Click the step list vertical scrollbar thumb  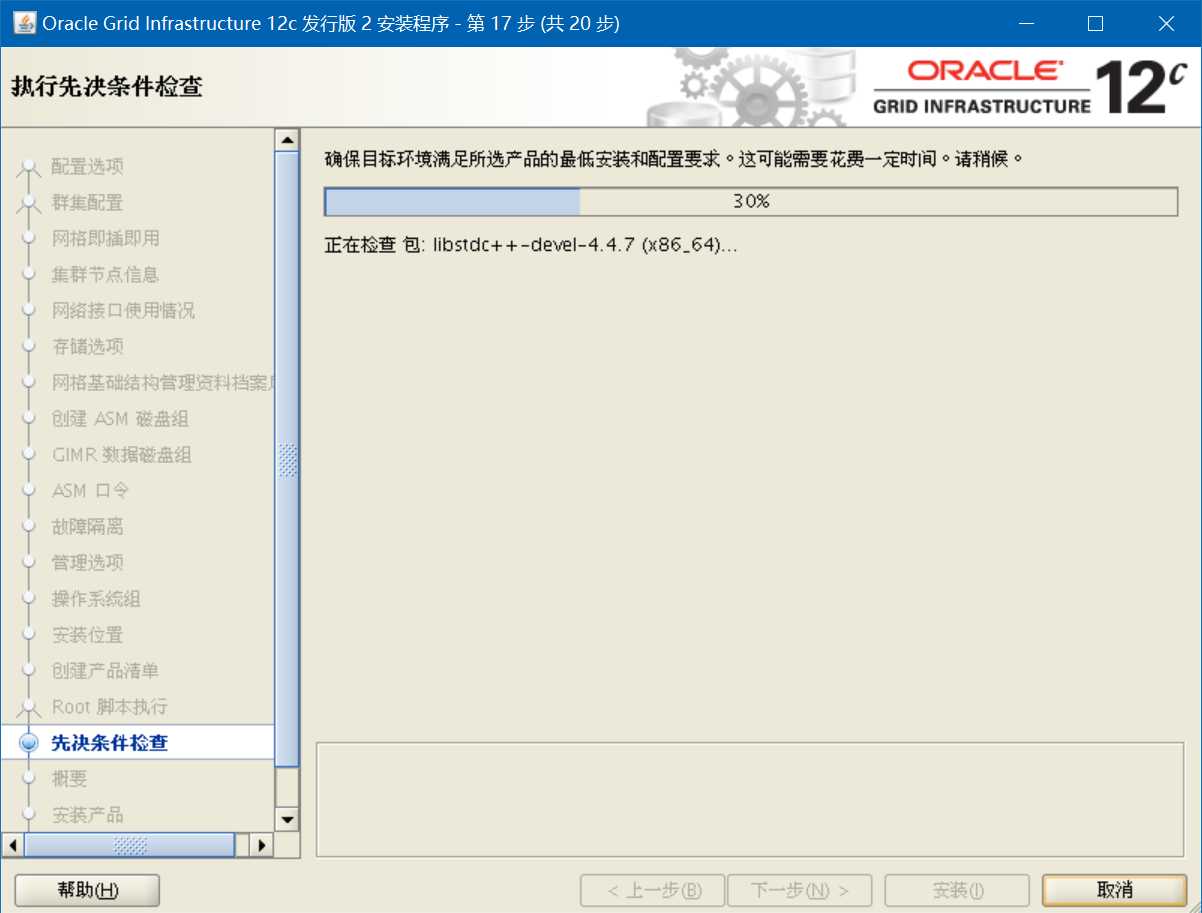tap(287, 460)
